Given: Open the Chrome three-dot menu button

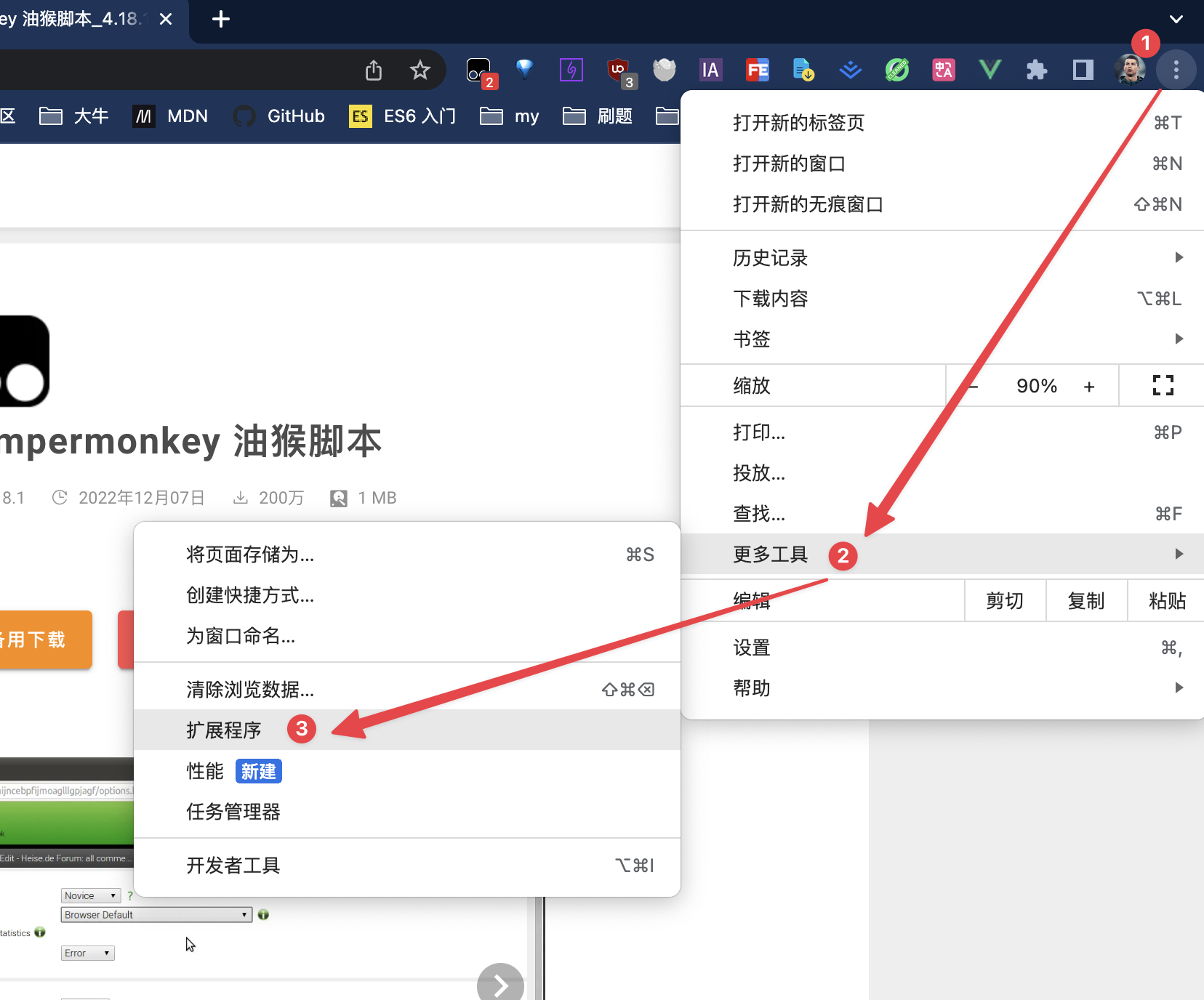Looking at the screenshot, I should click(x=1176, y=70).
